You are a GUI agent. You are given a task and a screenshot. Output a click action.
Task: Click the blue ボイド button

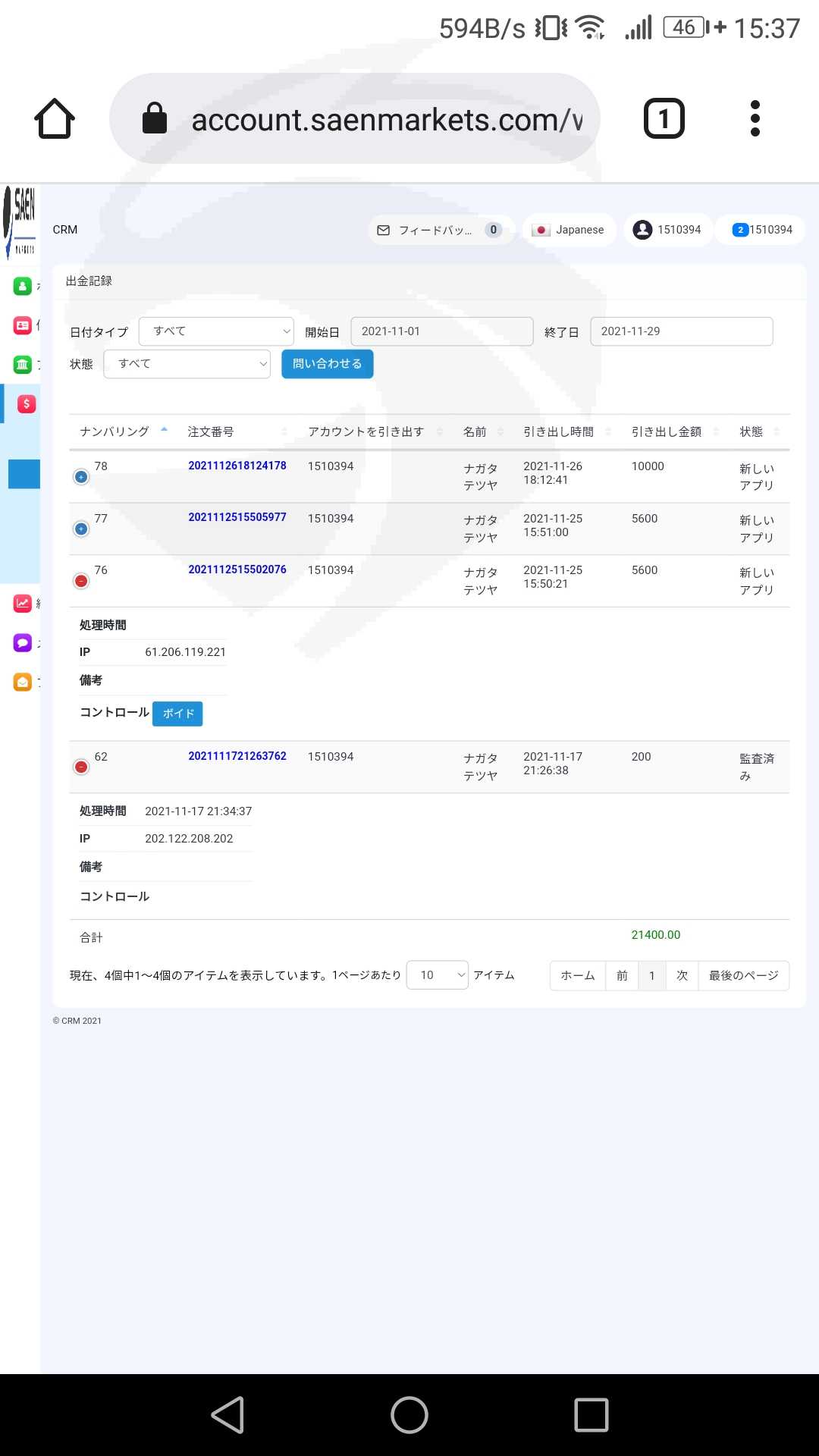pyautogui.click(x=177, y=714)
